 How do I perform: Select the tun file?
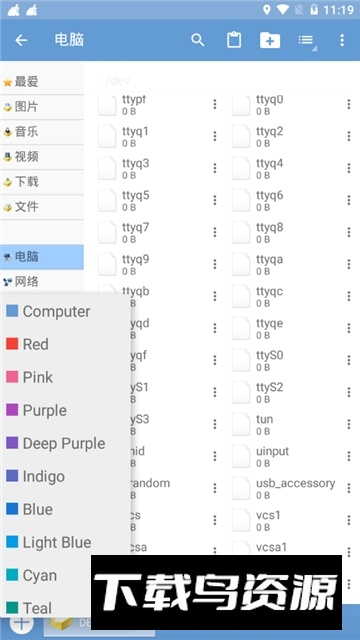coord(293,424)
